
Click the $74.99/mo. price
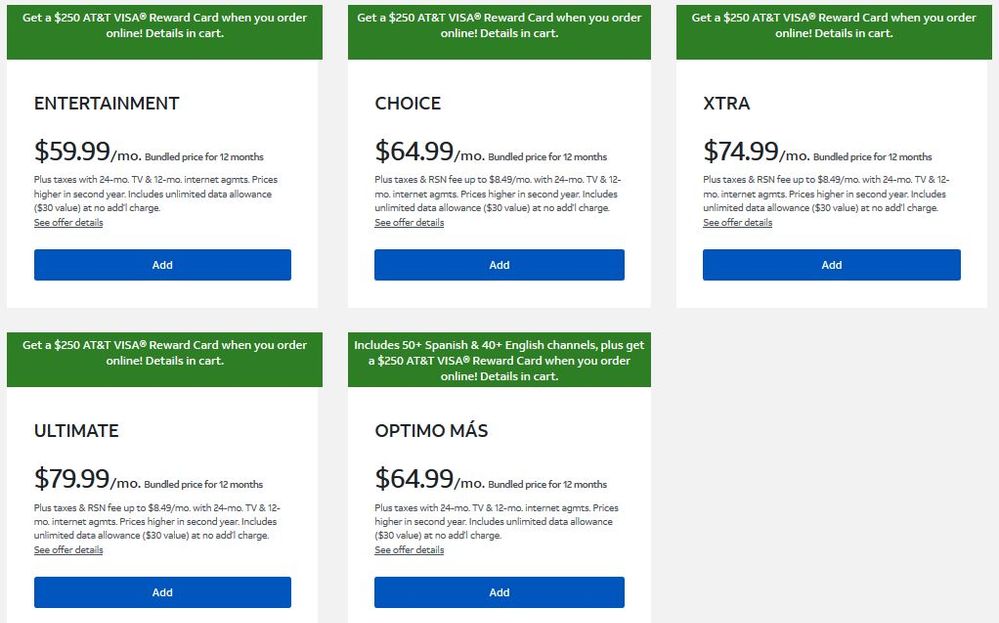coord(756,152)
